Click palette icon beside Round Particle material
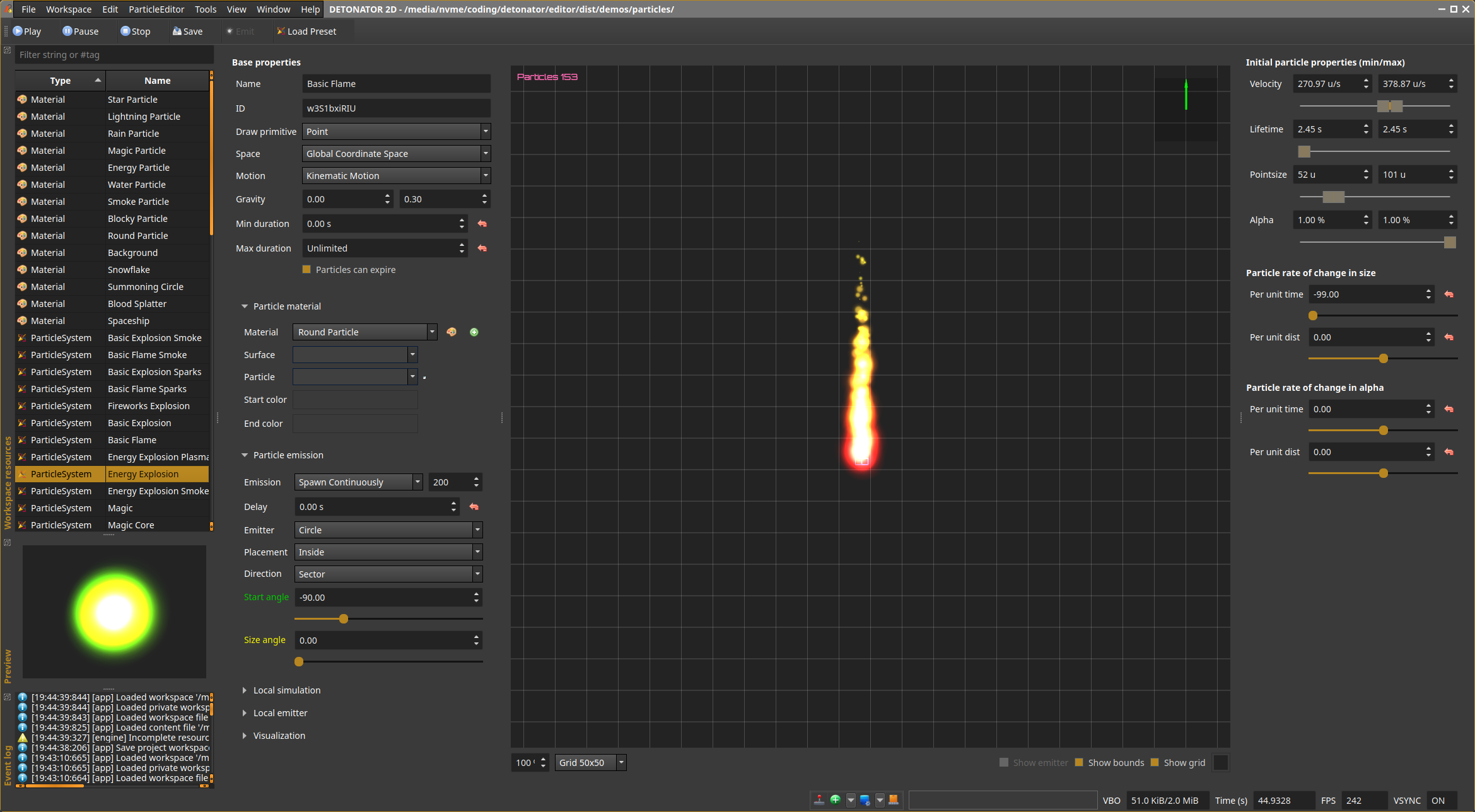1475x812 pixels. 452,332
